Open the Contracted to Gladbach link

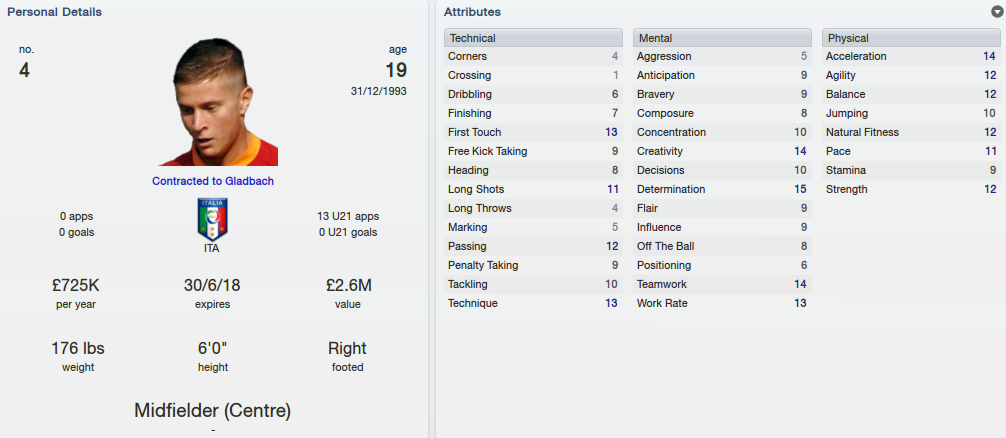pyautogui.click(x=213, y=181)
